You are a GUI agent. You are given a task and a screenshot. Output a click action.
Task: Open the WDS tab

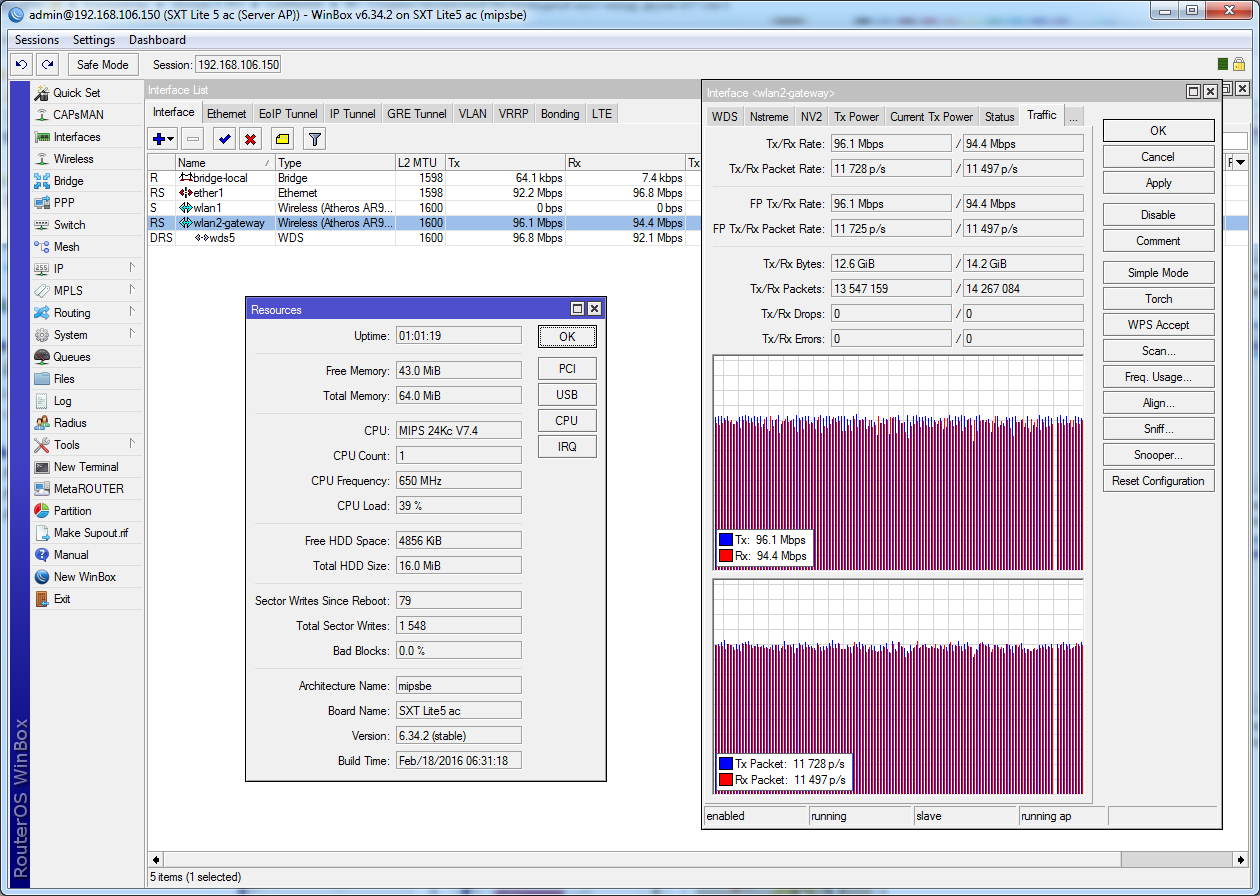pyautogui.click(x=725, y=117)
